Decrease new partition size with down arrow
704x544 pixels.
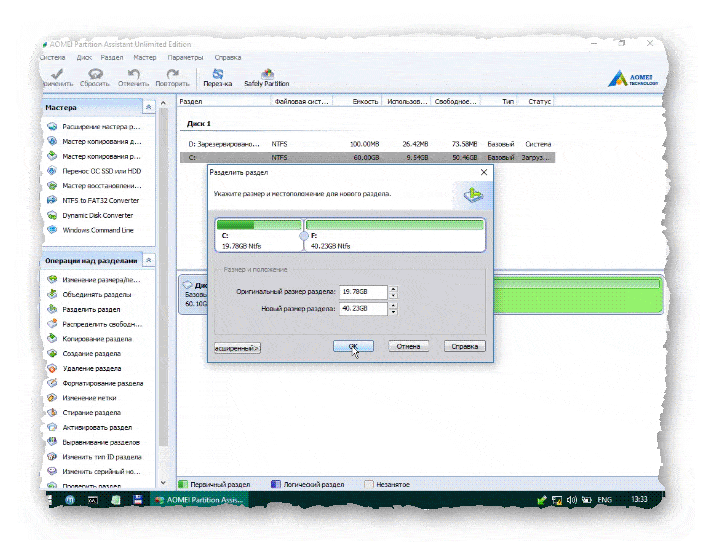pos(393,312)
